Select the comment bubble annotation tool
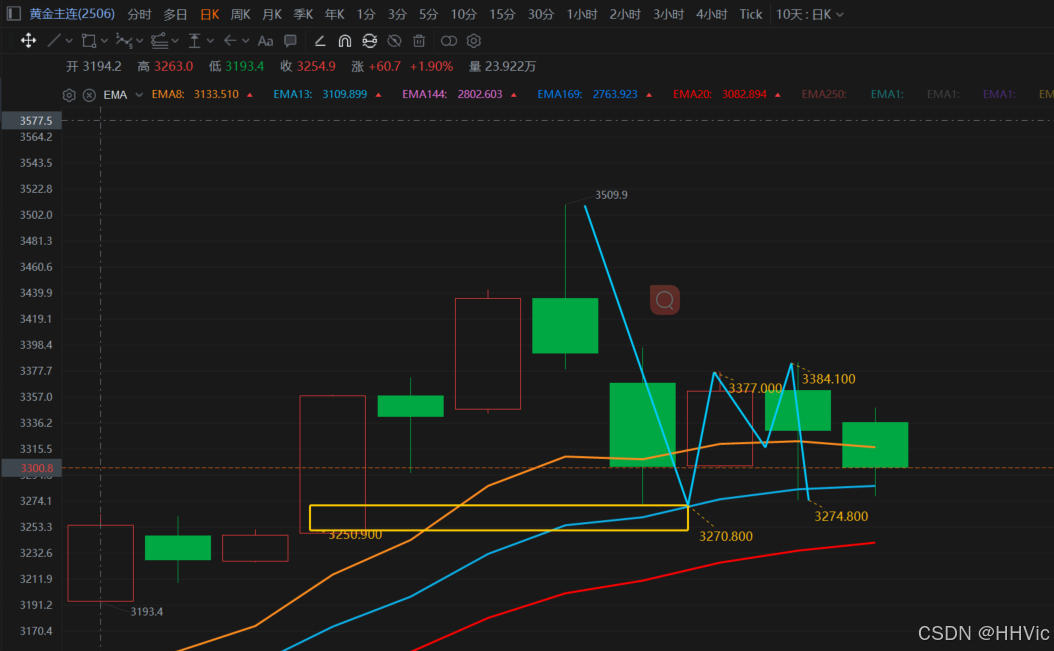This screenshot has height=651, width=1054. [290, 41]
